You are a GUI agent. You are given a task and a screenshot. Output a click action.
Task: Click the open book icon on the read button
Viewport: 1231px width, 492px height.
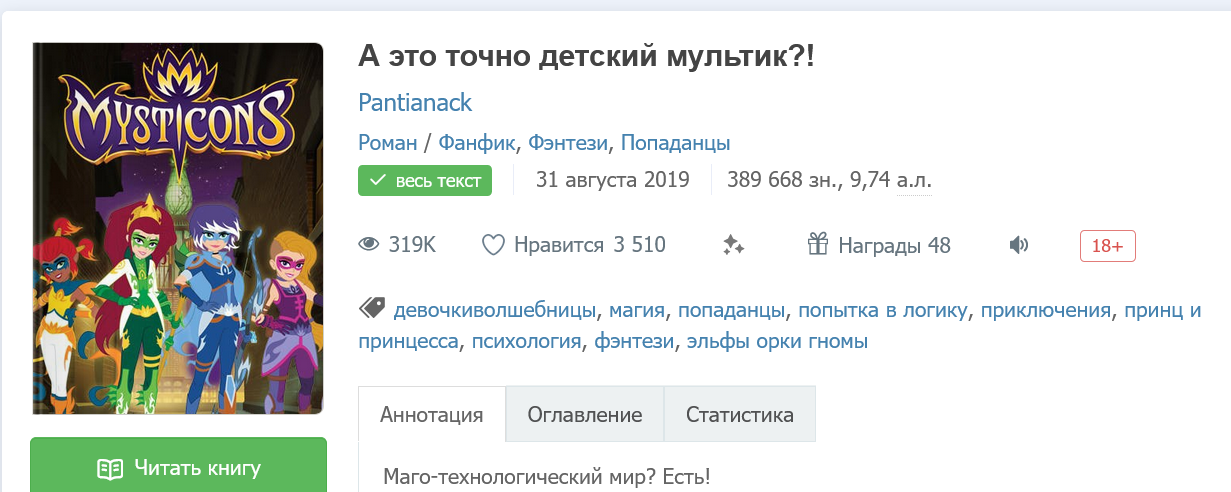point(110,468)
